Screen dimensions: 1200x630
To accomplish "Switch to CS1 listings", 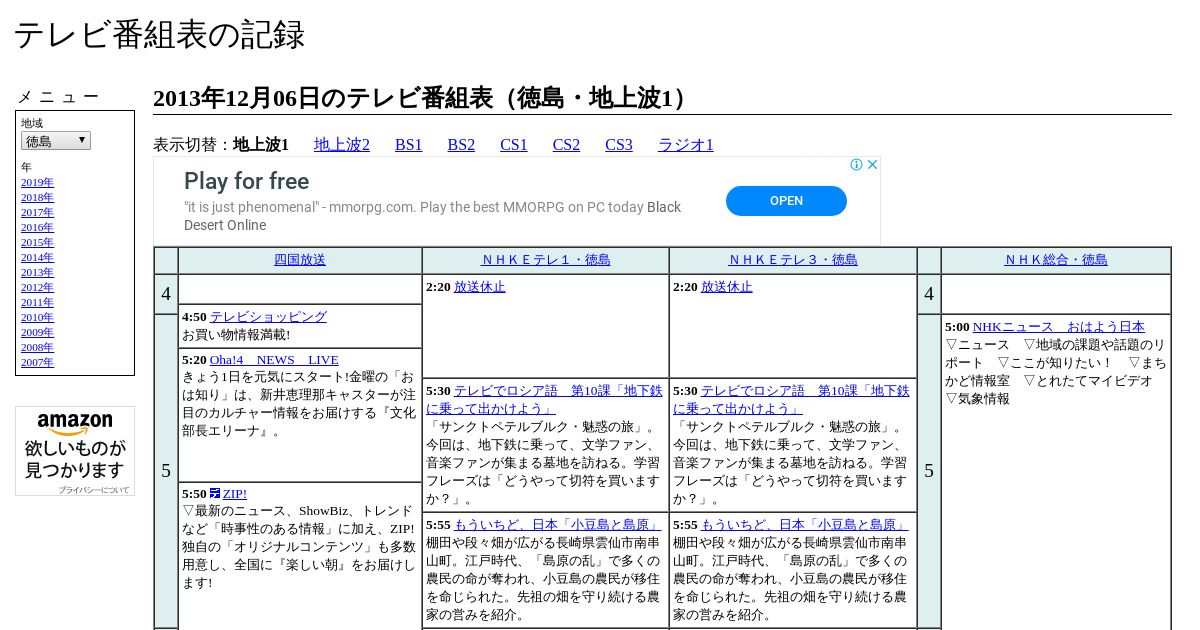I will [514, 145].
